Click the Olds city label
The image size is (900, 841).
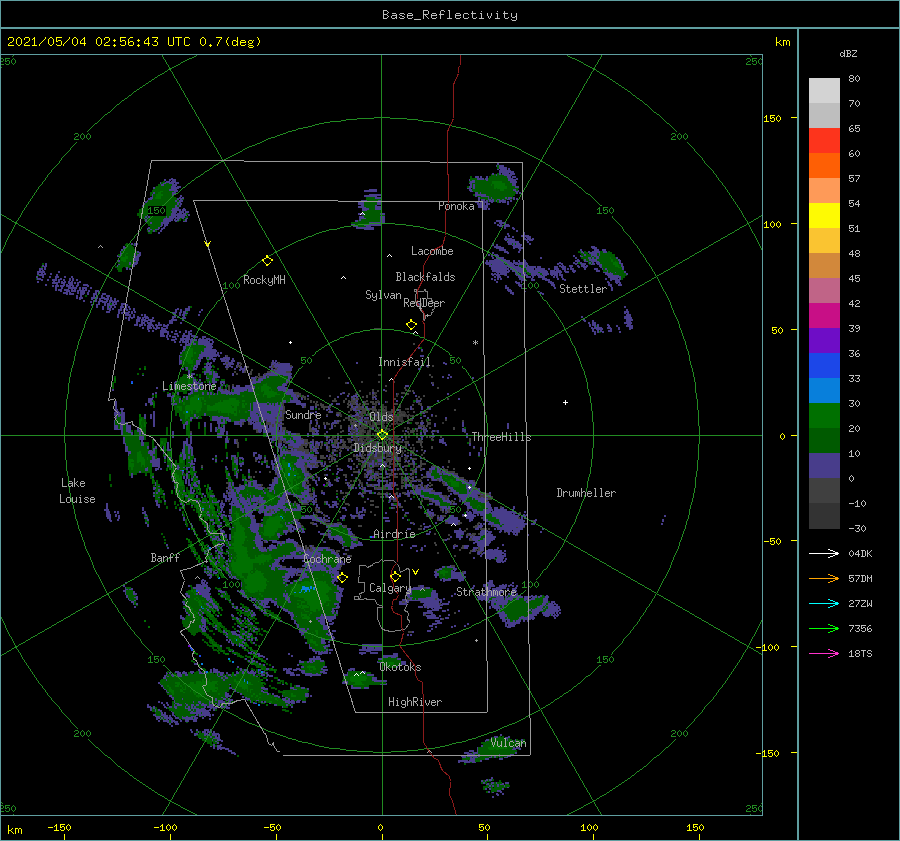click(x=381, y=416)
